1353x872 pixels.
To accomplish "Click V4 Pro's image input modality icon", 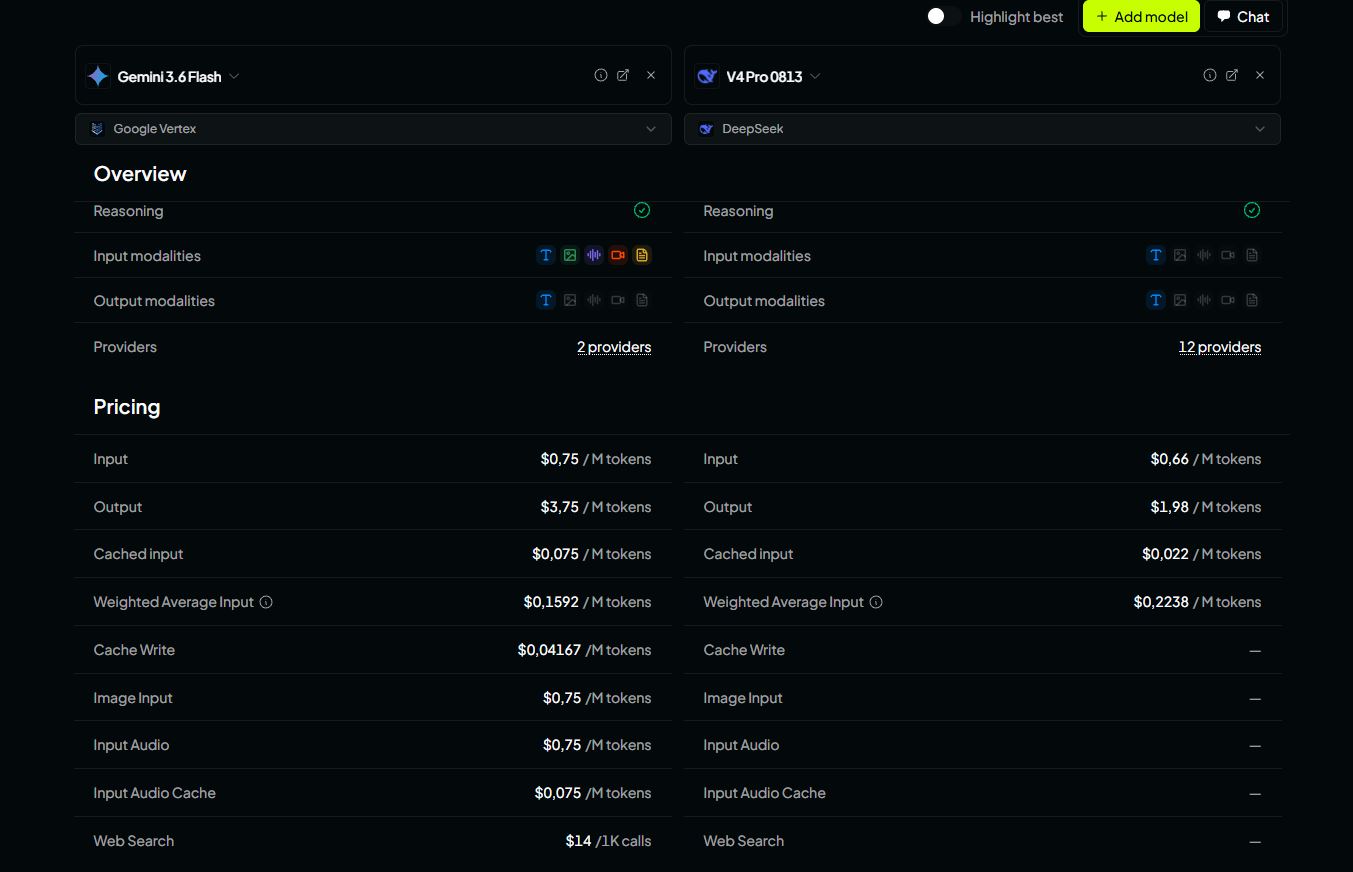I will tap(1180, 255).
